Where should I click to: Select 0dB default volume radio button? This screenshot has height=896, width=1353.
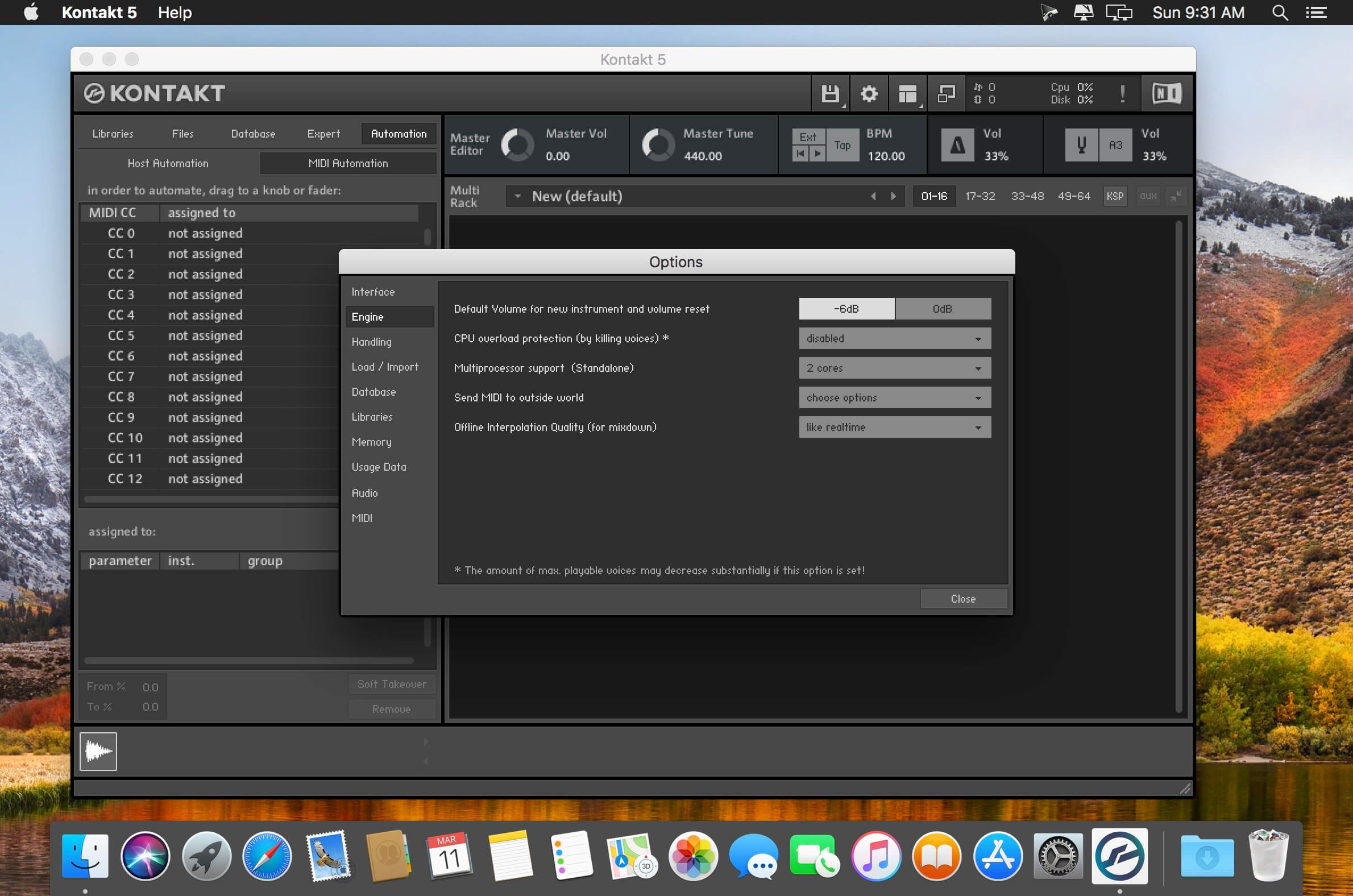pos(940,308)
